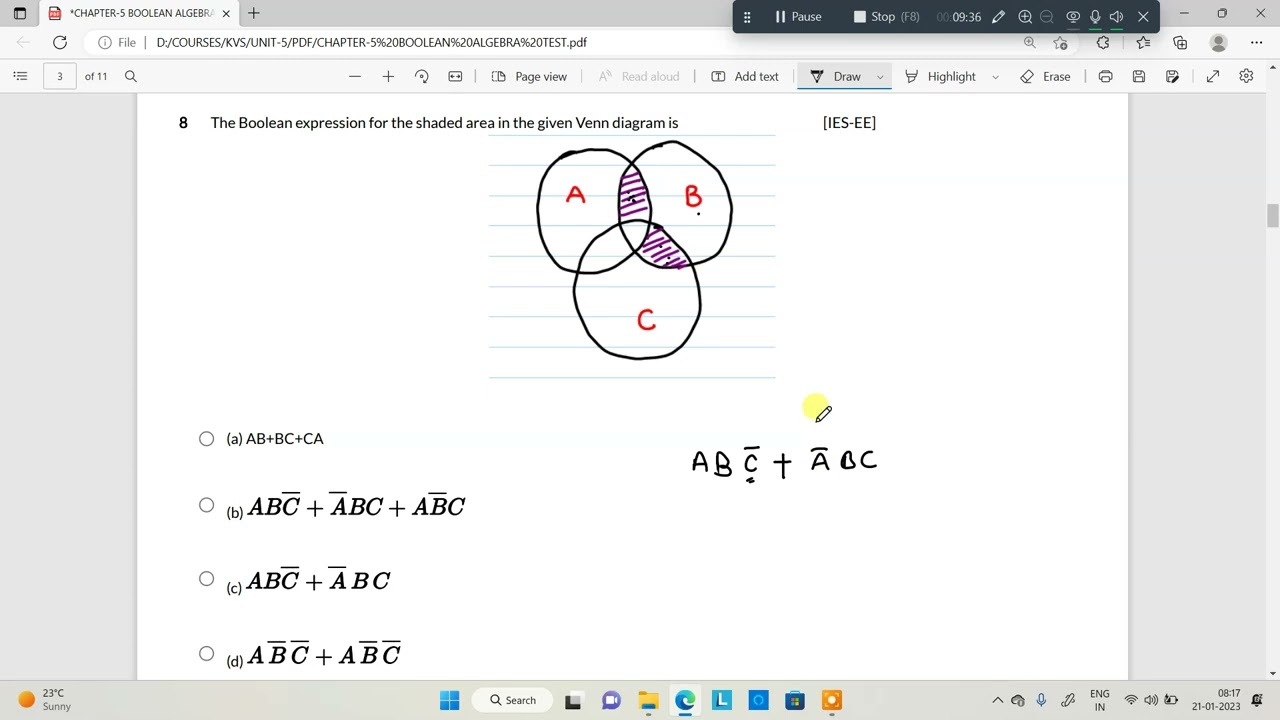The width and height of the screenshot is (1280, 720).
Task: Enter full screen mode for PDF
Action: (x=1213, y=76)
